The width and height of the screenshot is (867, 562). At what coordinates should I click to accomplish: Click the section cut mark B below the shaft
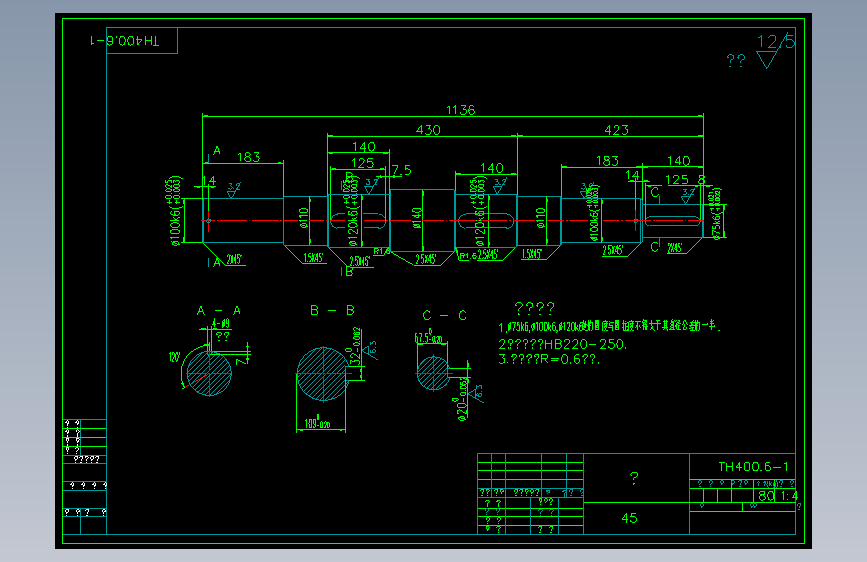[348, 271]
